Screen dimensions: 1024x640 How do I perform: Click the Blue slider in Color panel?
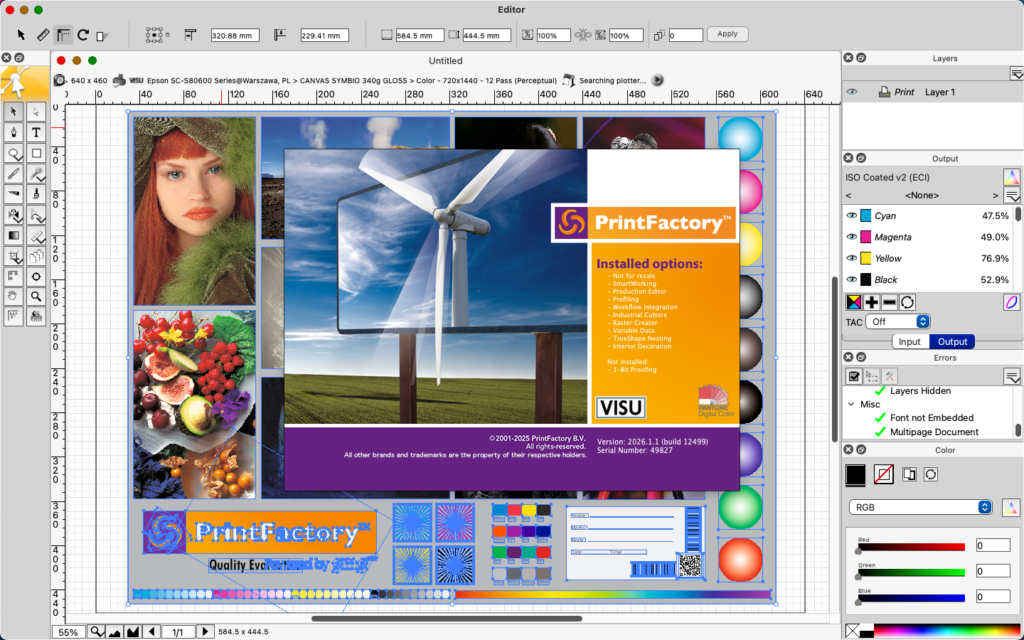coord(911,598)
